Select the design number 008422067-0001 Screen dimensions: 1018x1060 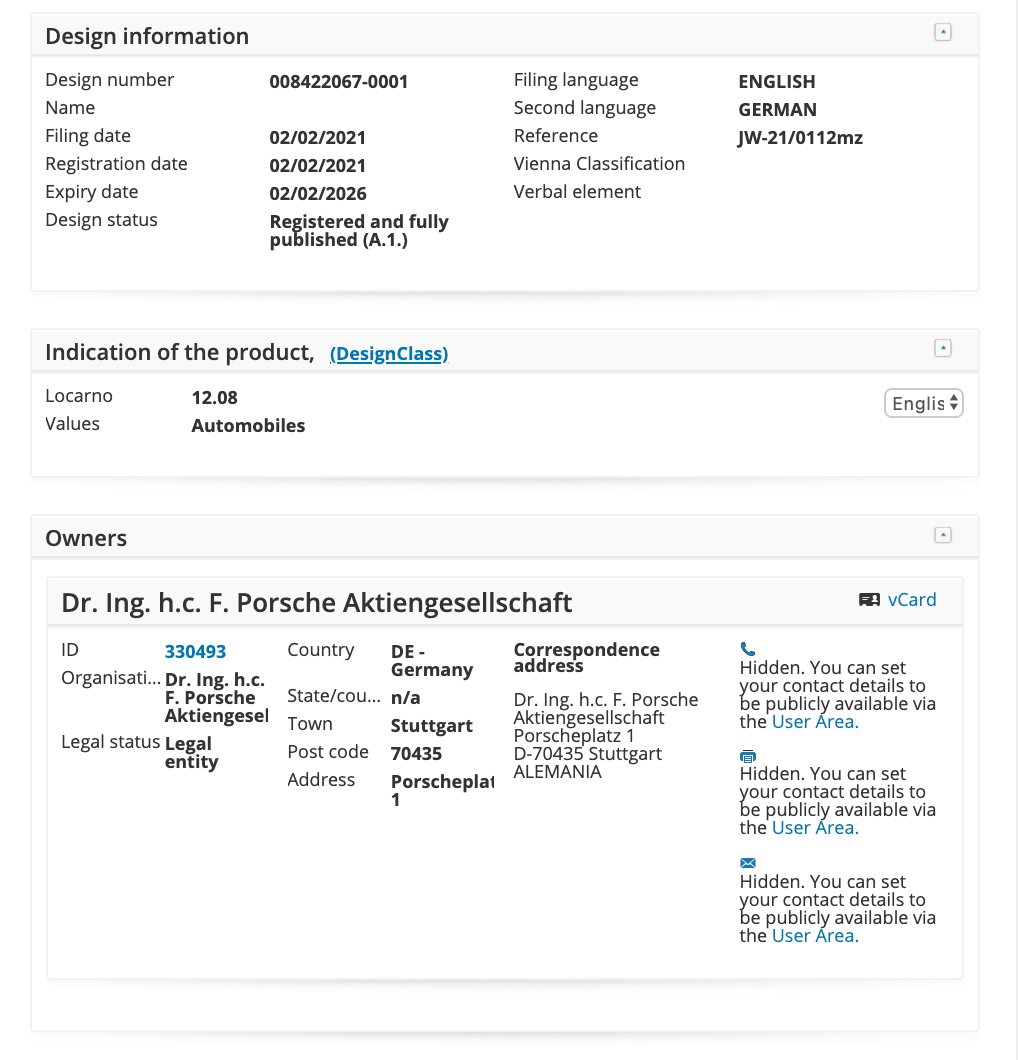(339, 82)
